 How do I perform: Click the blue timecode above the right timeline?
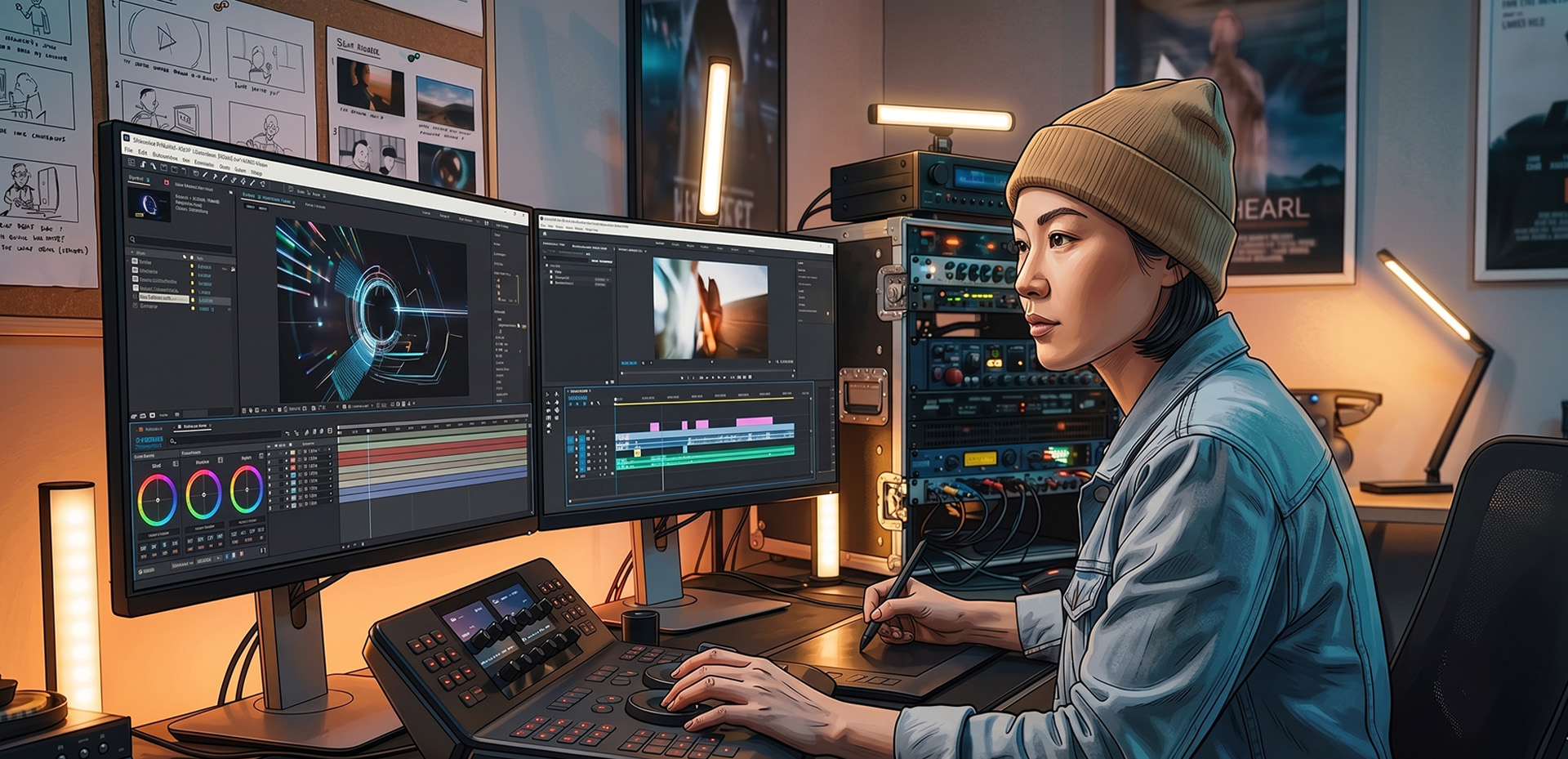(578, 399)
